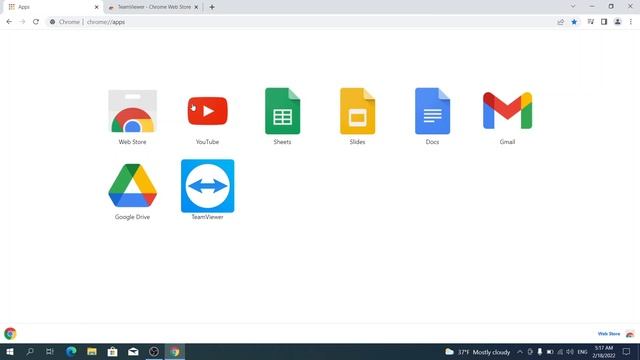Screen dimensions: 640x360
Task: Click the browser forward arrow
Action: pos(22,22)
